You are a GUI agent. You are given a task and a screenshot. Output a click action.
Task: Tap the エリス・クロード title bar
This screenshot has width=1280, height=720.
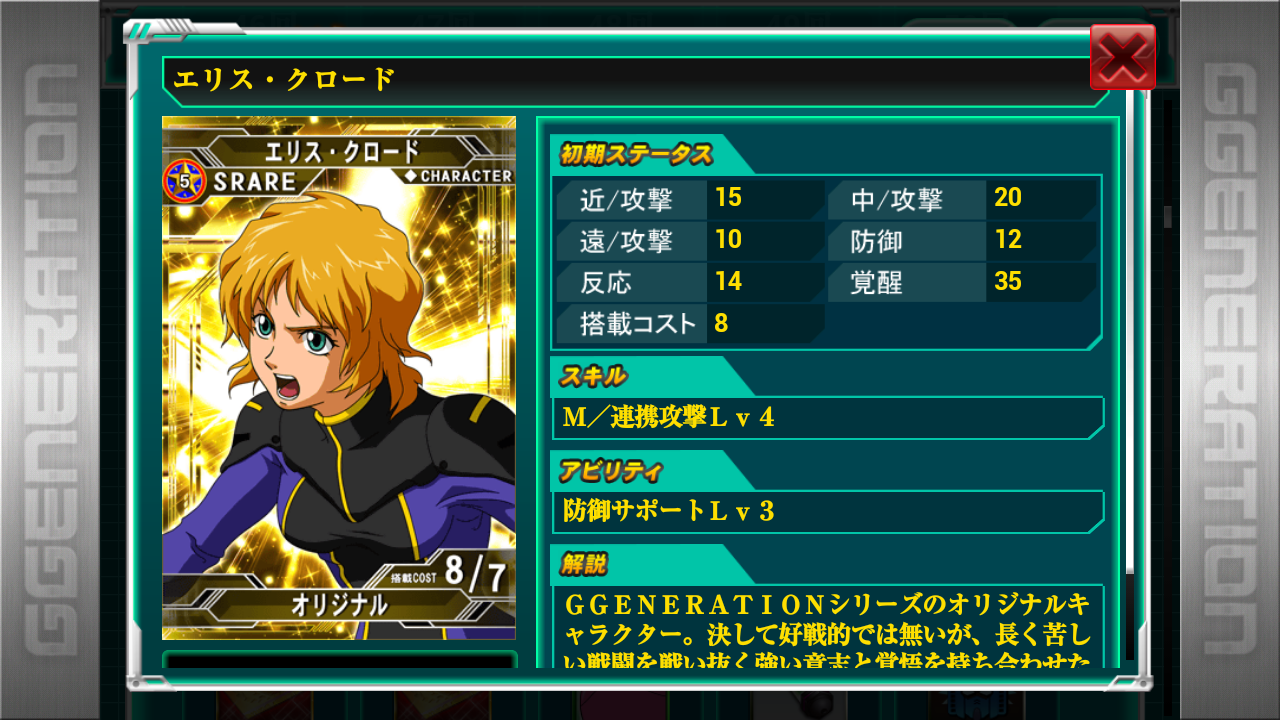pyautogui.click(x=635, y=80)
